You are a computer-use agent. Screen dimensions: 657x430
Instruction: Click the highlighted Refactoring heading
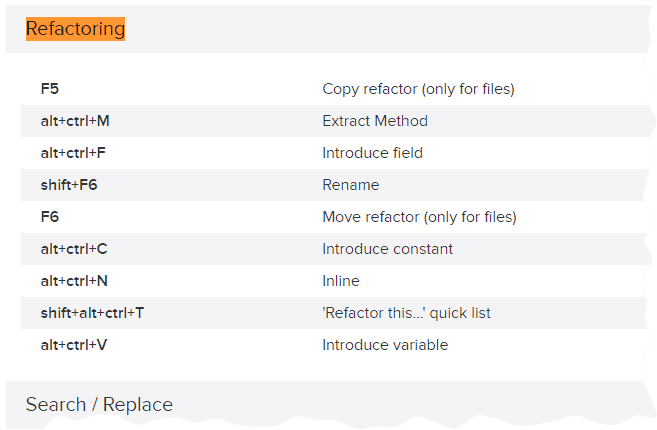75,29
